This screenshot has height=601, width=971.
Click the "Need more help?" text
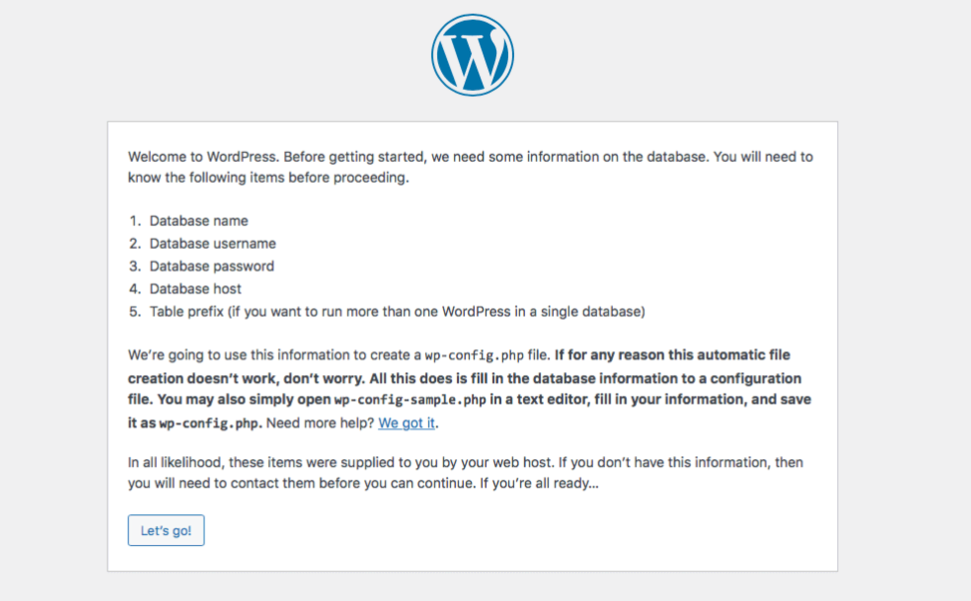[318, 423]
